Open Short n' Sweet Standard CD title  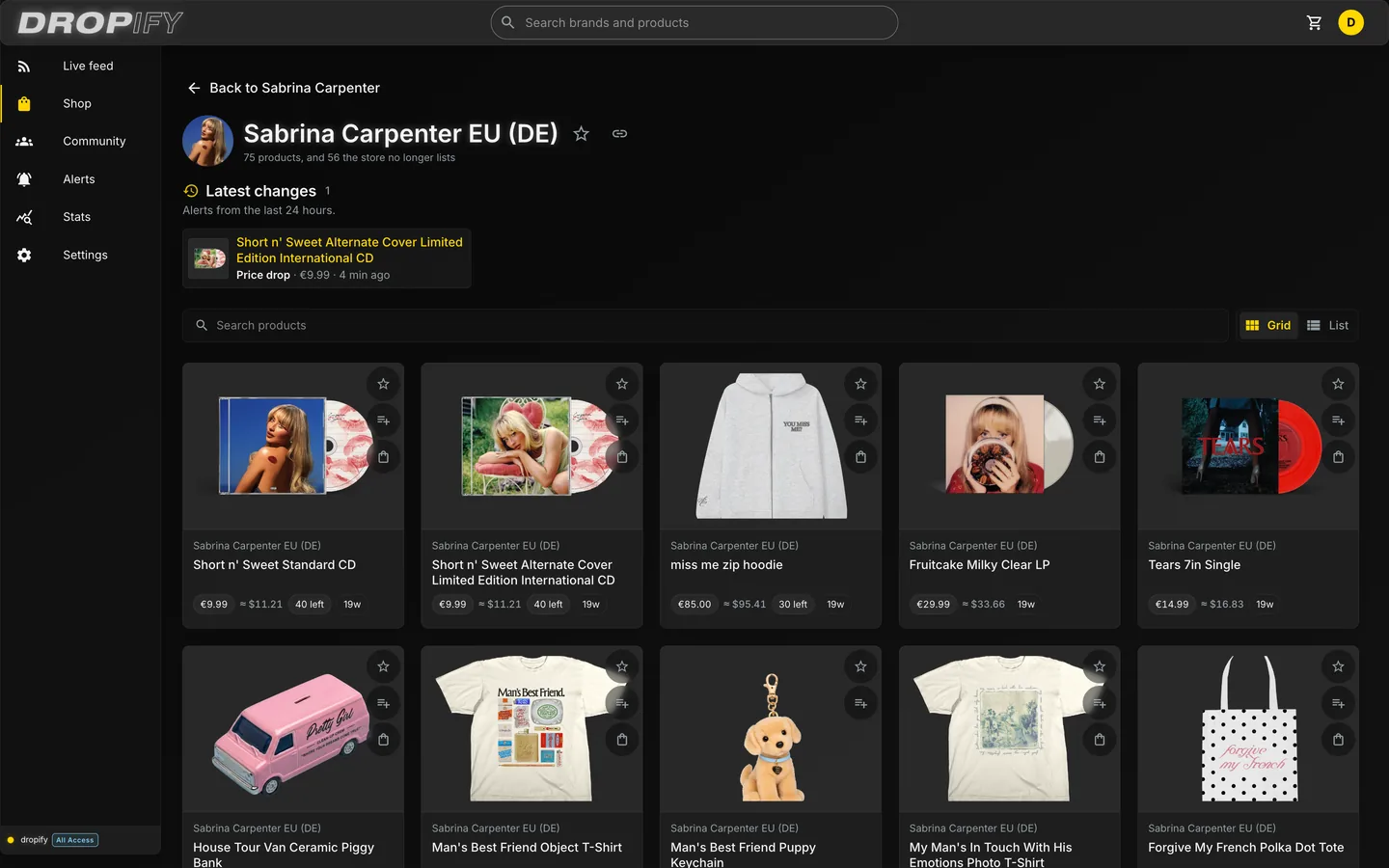[274, 565]
